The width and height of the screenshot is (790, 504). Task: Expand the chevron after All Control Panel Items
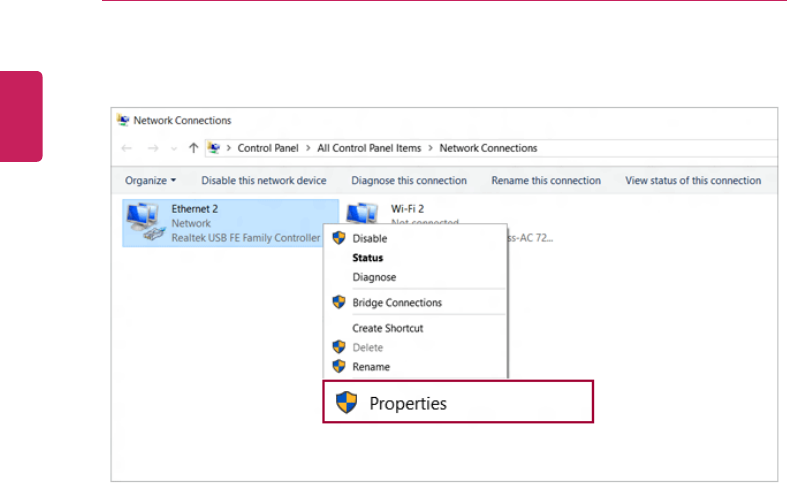(x=430, y=148)
